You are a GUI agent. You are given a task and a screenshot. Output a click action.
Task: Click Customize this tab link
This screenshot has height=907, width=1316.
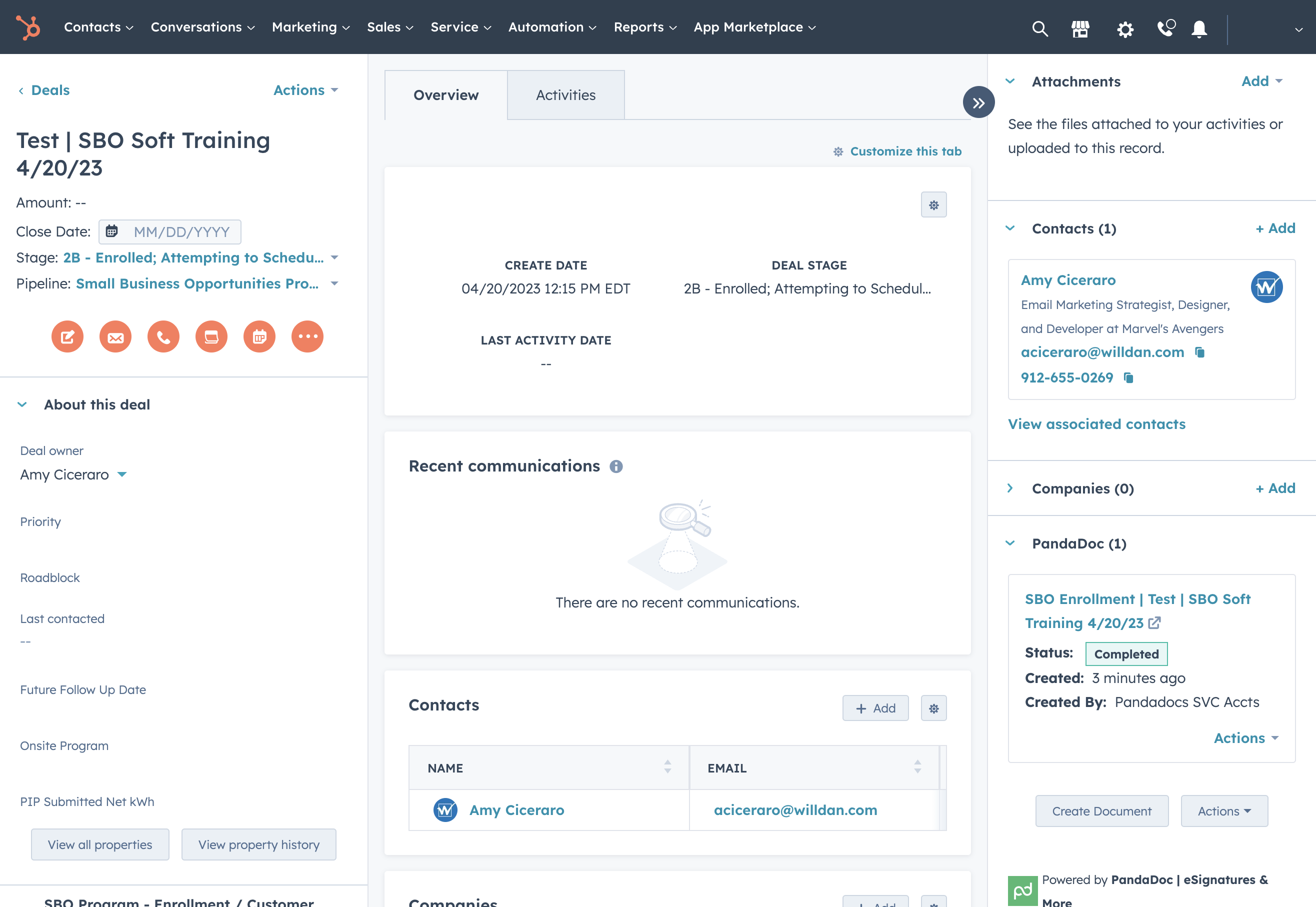coord(905,151)
